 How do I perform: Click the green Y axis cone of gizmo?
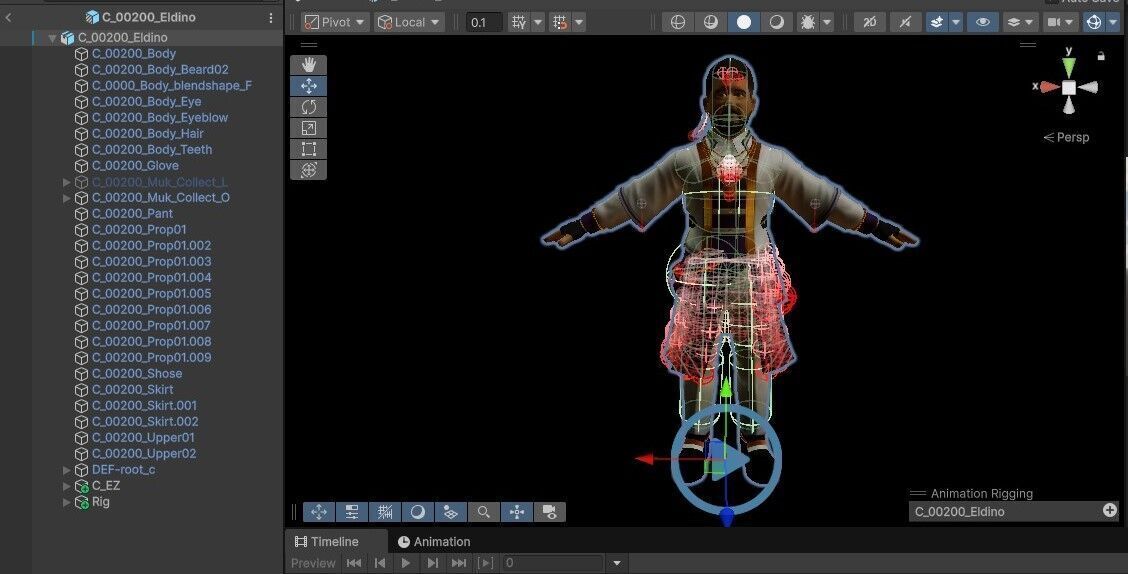click(x=1069, y=68)
